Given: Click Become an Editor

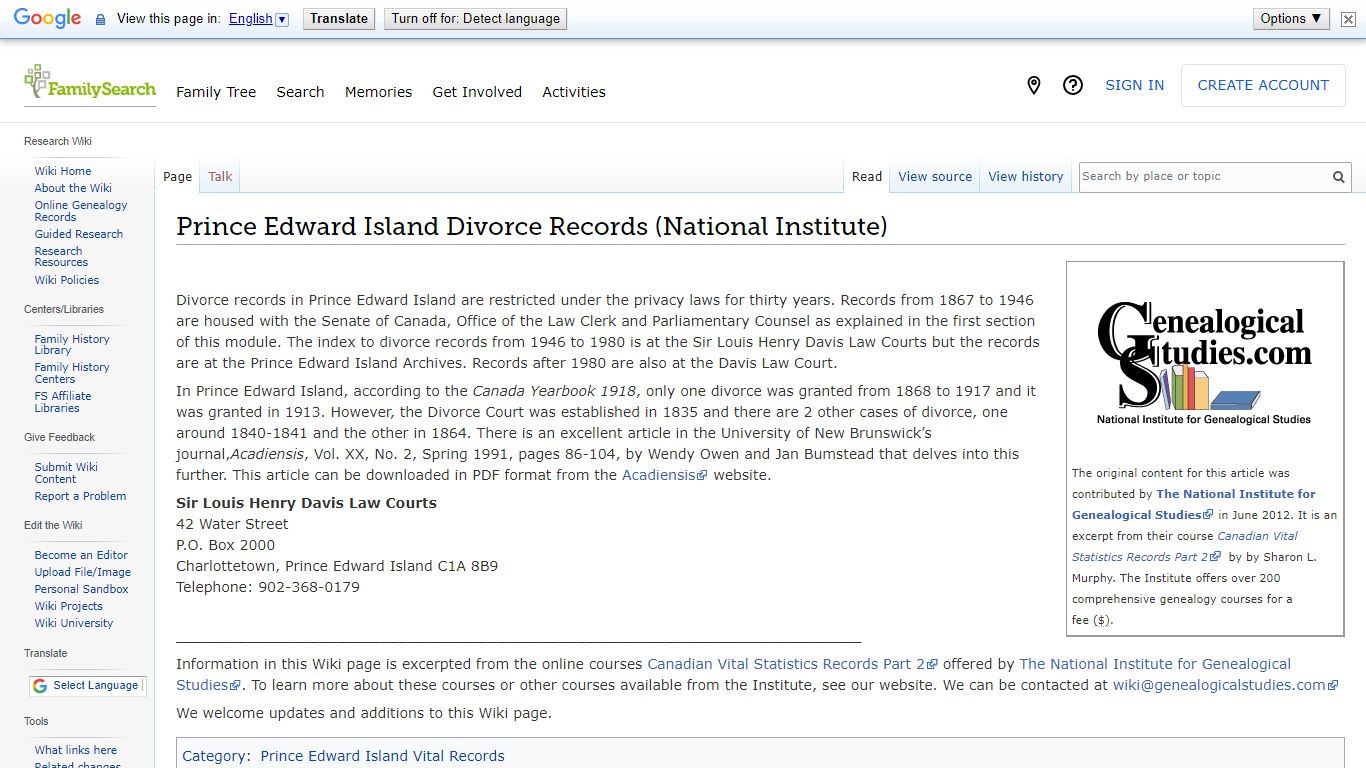Looking at the screenshot, I should 81,555.
